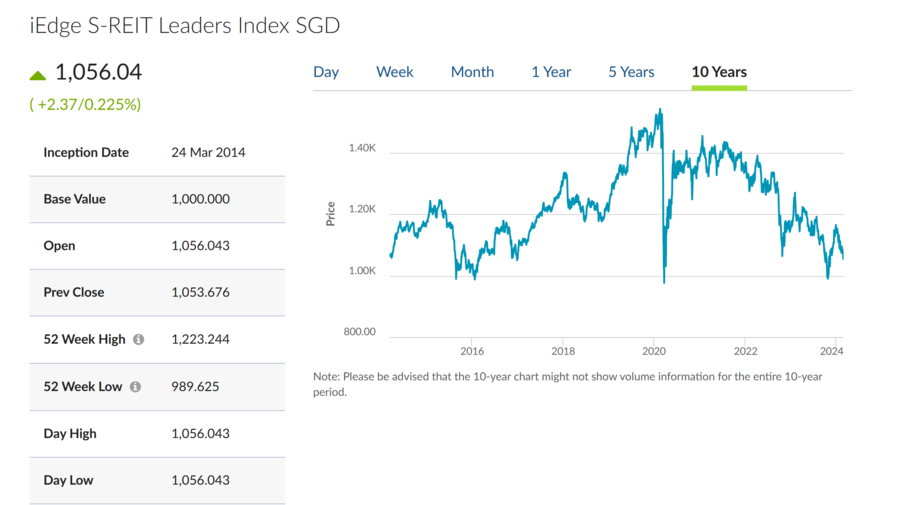The height and width of the screenshot is (505, 900).
Task: Click the date 24 Mar 2014
Action: tap(208, 152)
